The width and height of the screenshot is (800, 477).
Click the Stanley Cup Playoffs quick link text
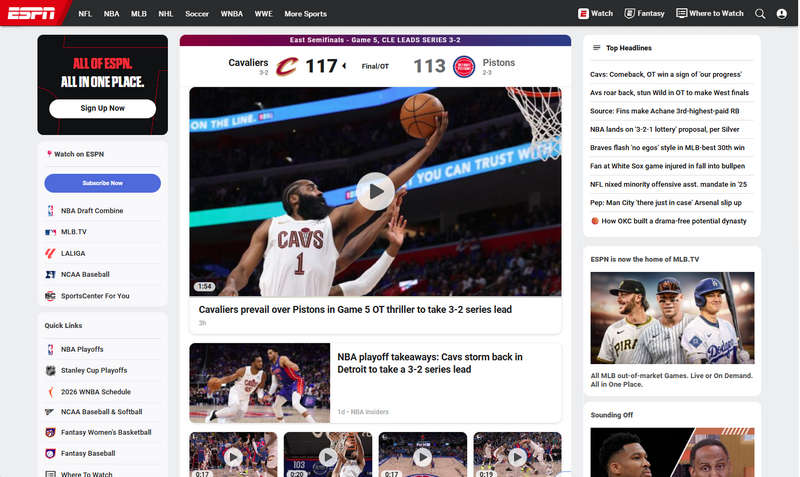click(x=94, y=371)
